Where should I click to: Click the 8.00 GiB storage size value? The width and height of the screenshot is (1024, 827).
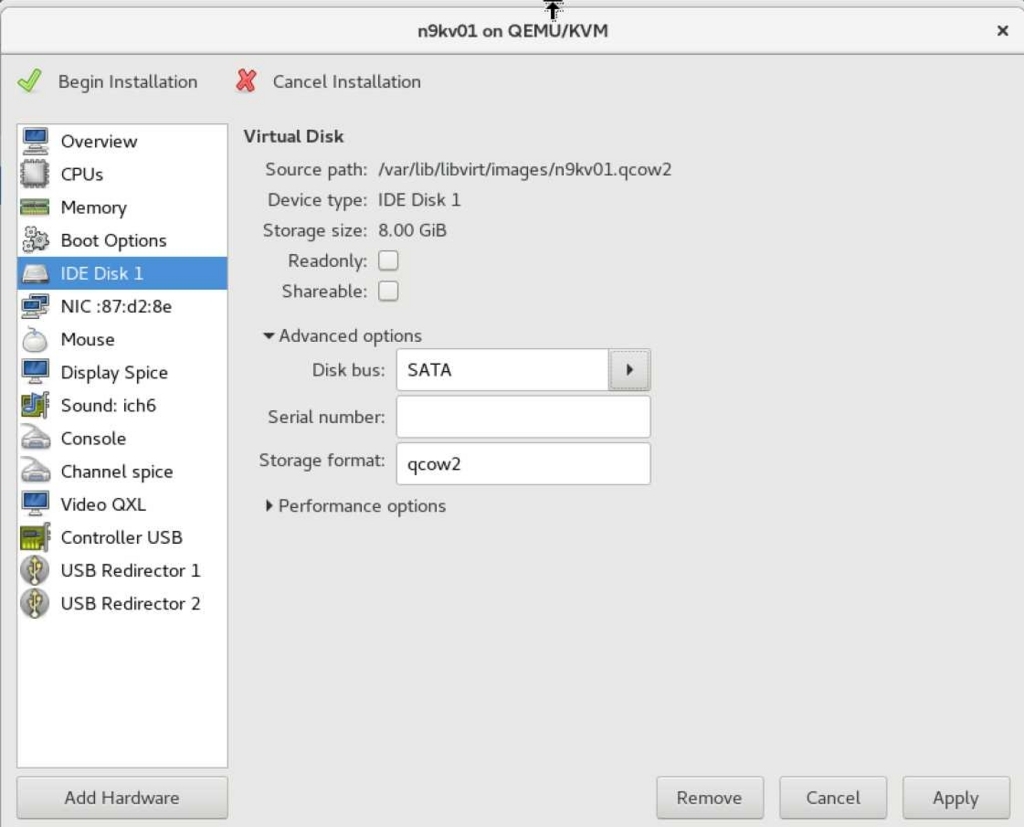tap(412, 230)
